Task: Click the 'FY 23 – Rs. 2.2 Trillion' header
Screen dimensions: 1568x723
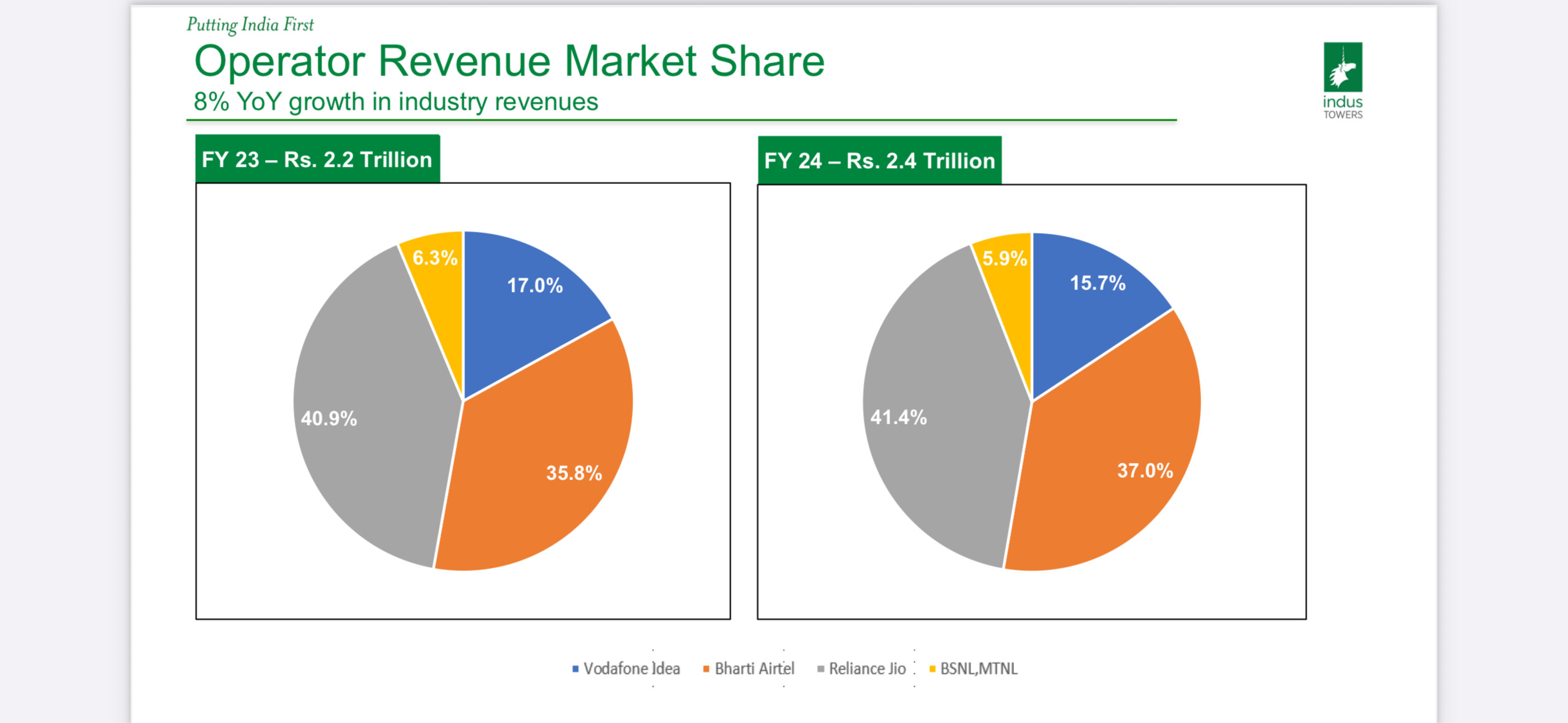Action: click(x=317, y=159)
